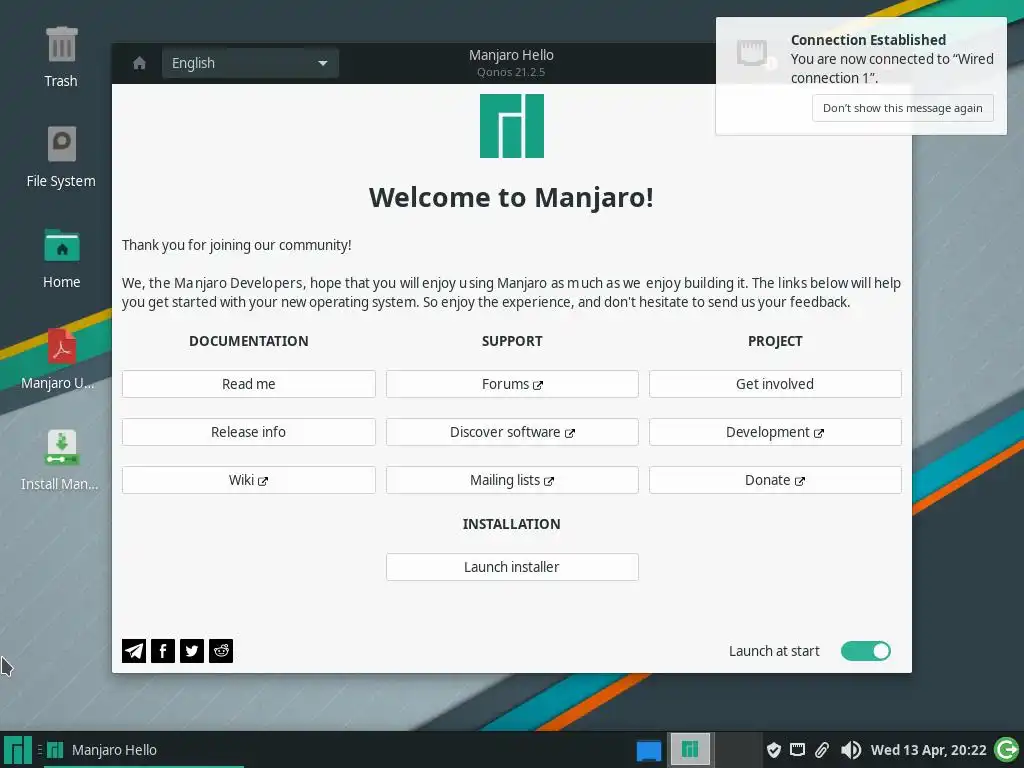The height and width of the screenshot is (768, 1024).
Task: Click the volume speaker tray icon
Action: [x=850, y=750]
